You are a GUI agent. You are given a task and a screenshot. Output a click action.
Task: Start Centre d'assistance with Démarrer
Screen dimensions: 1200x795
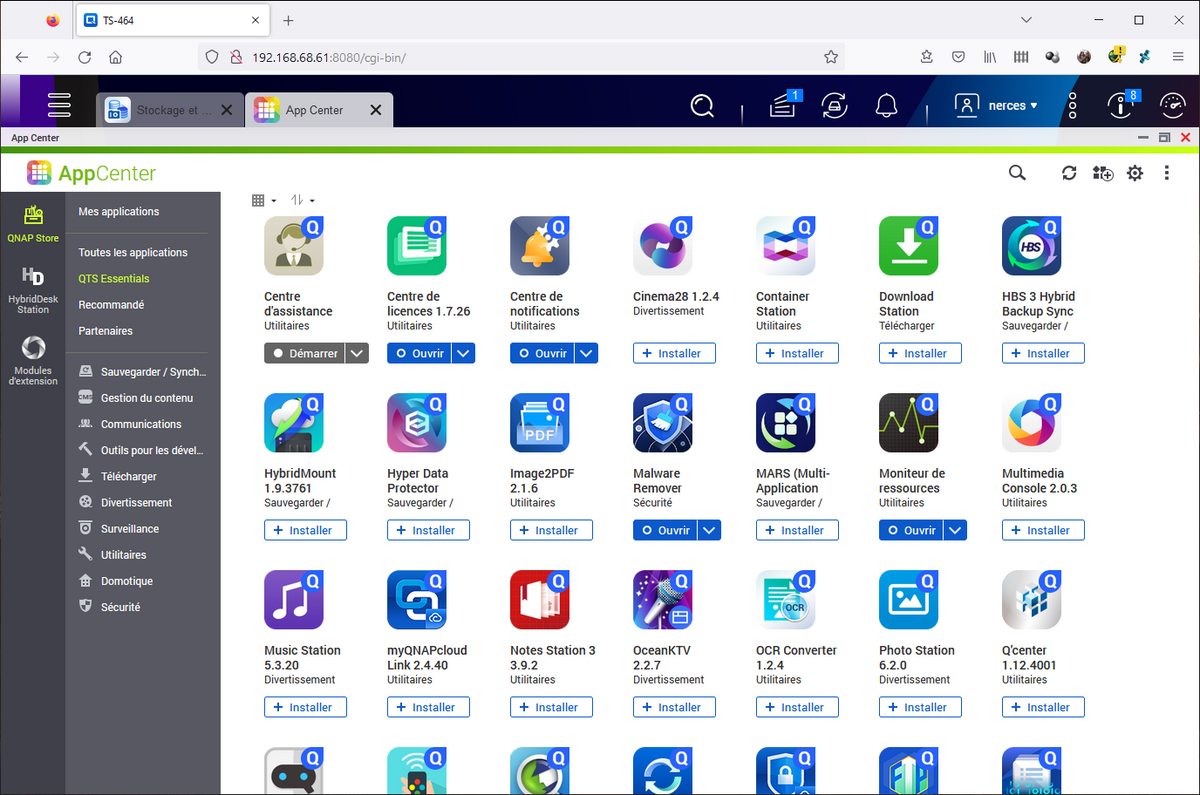[x=305, y=353]
